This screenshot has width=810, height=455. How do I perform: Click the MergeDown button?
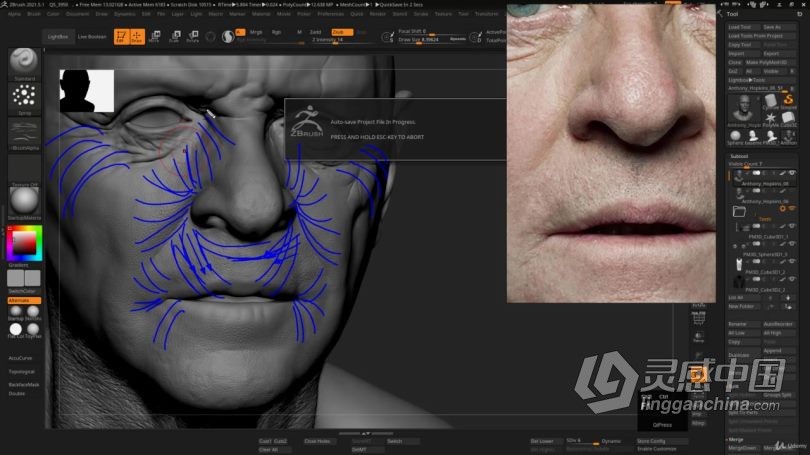[x=742, y=448]
